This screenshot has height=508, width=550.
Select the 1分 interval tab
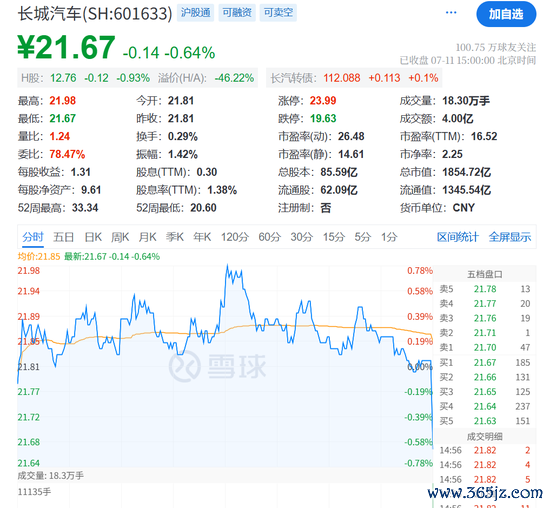pos(389,237)
